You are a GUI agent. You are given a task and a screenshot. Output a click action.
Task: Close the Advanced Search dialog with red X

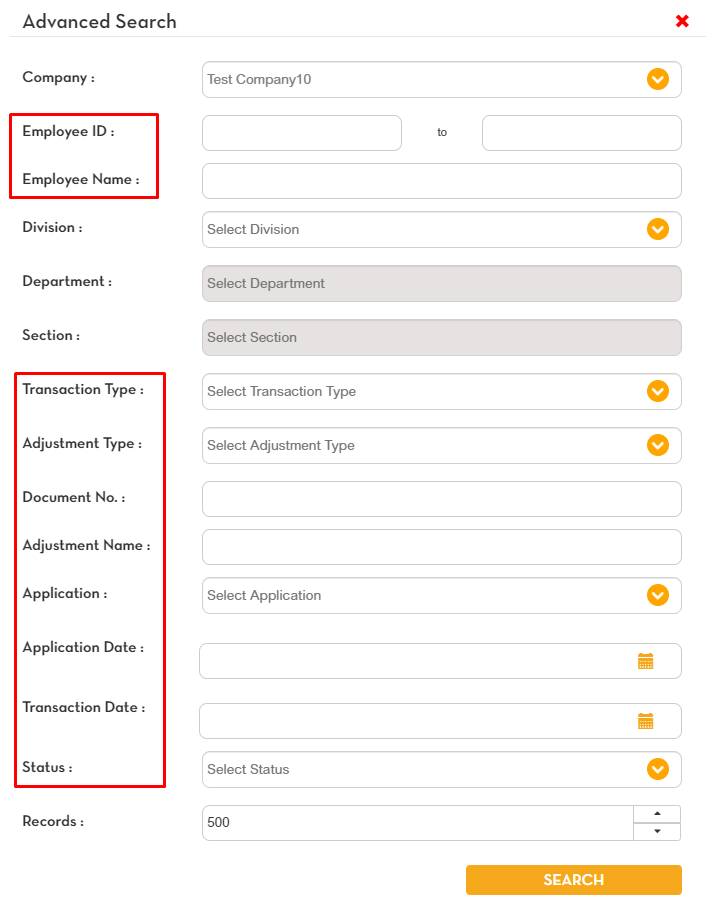tap(682, 22)
